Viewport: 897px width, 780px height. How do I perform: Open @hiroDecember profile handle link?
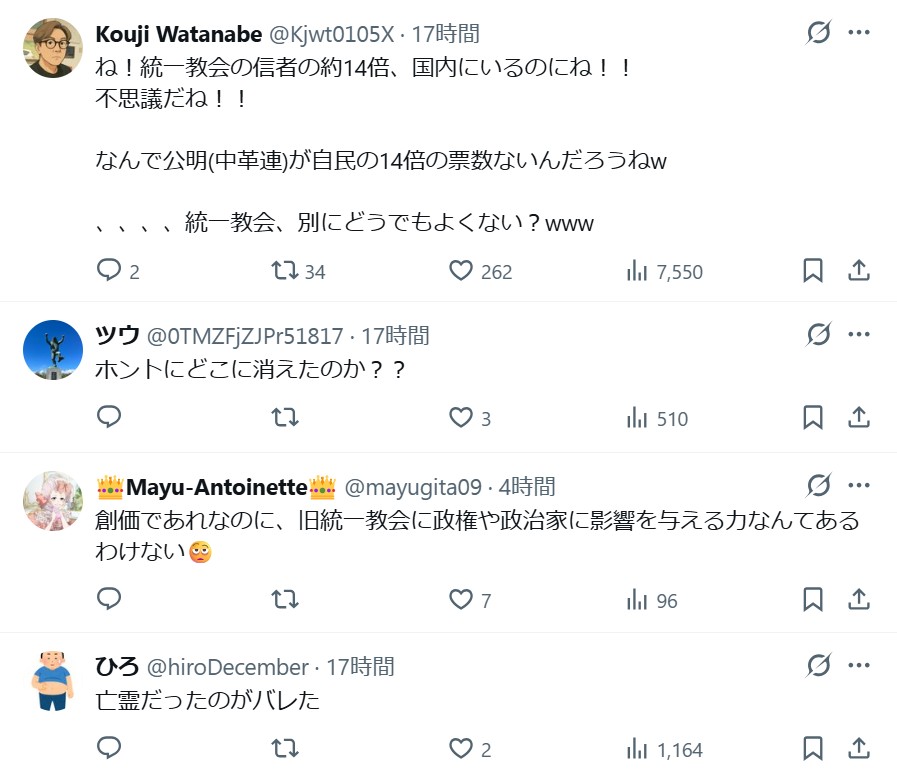pyautogui.click(x=228, y=666)
